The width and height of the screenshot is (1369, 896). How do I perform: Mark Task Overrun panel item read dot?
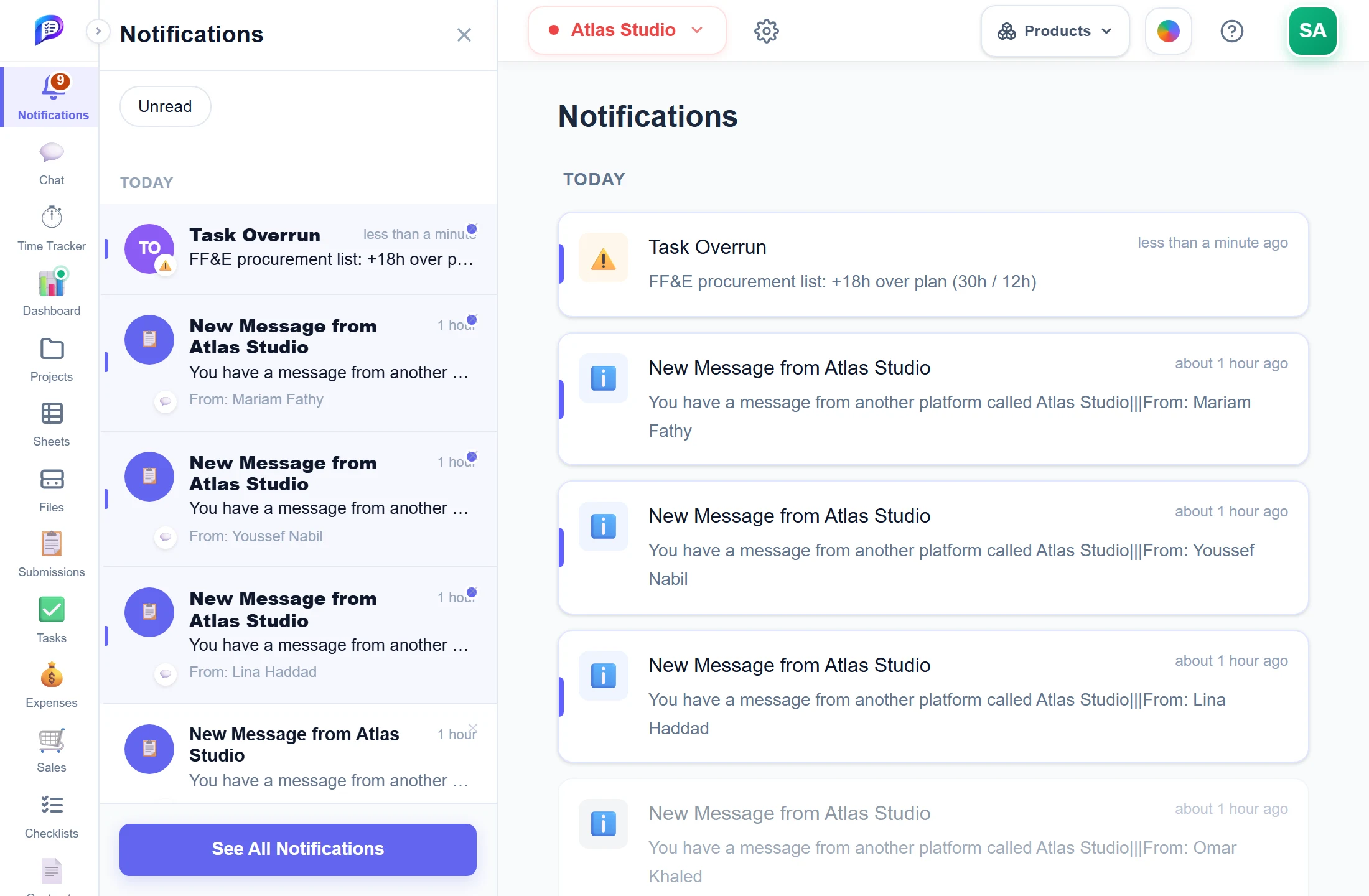pyautogui.click(x=472, y=229)
